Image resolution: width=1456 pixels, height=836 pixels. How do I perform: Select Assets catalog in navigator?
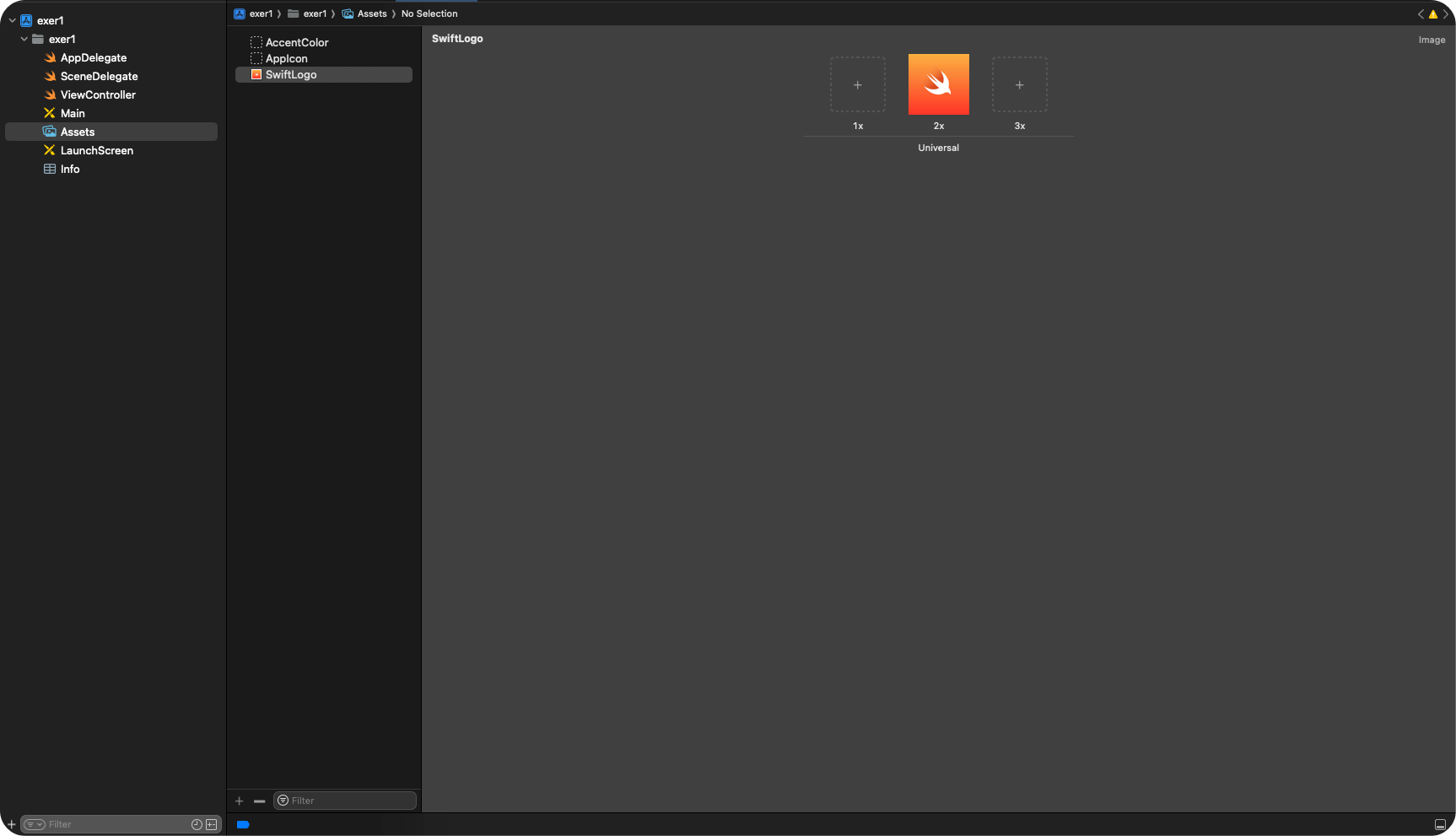[x=111, y=132]
